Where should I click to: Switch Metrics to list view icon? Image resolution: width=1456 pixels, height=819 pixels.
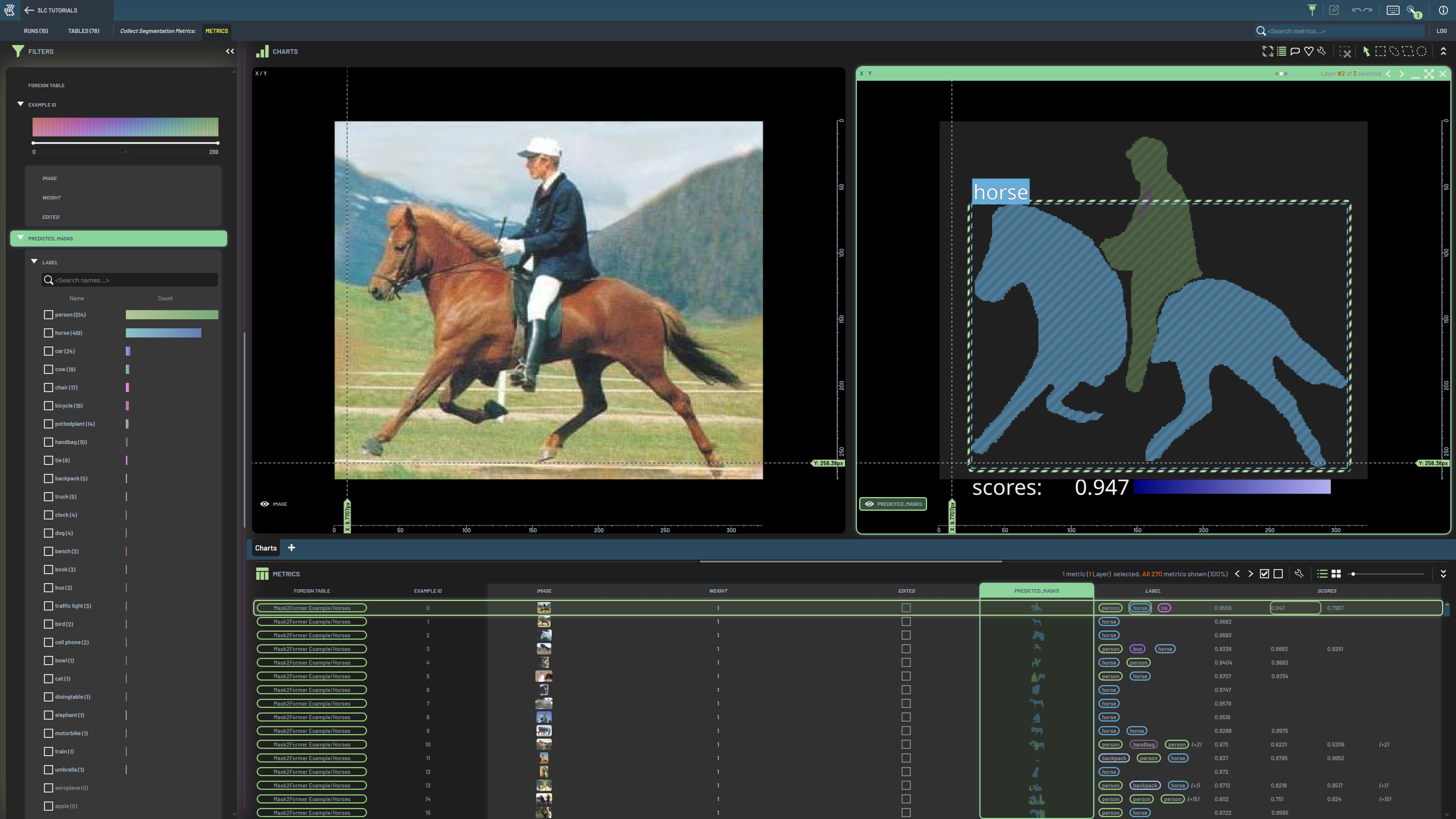(1322, 574)
